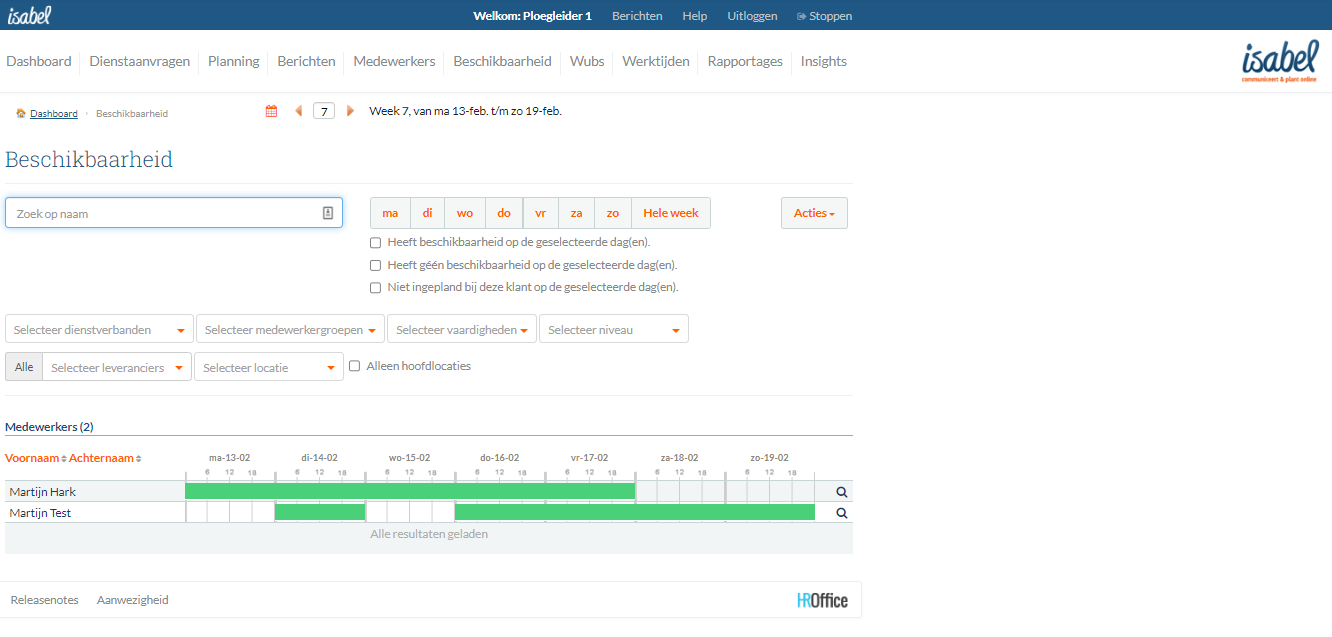Go to previous week with left arrow
Image resolution: width=1332 pixels, height=637 pixels.
click(298, 111)
